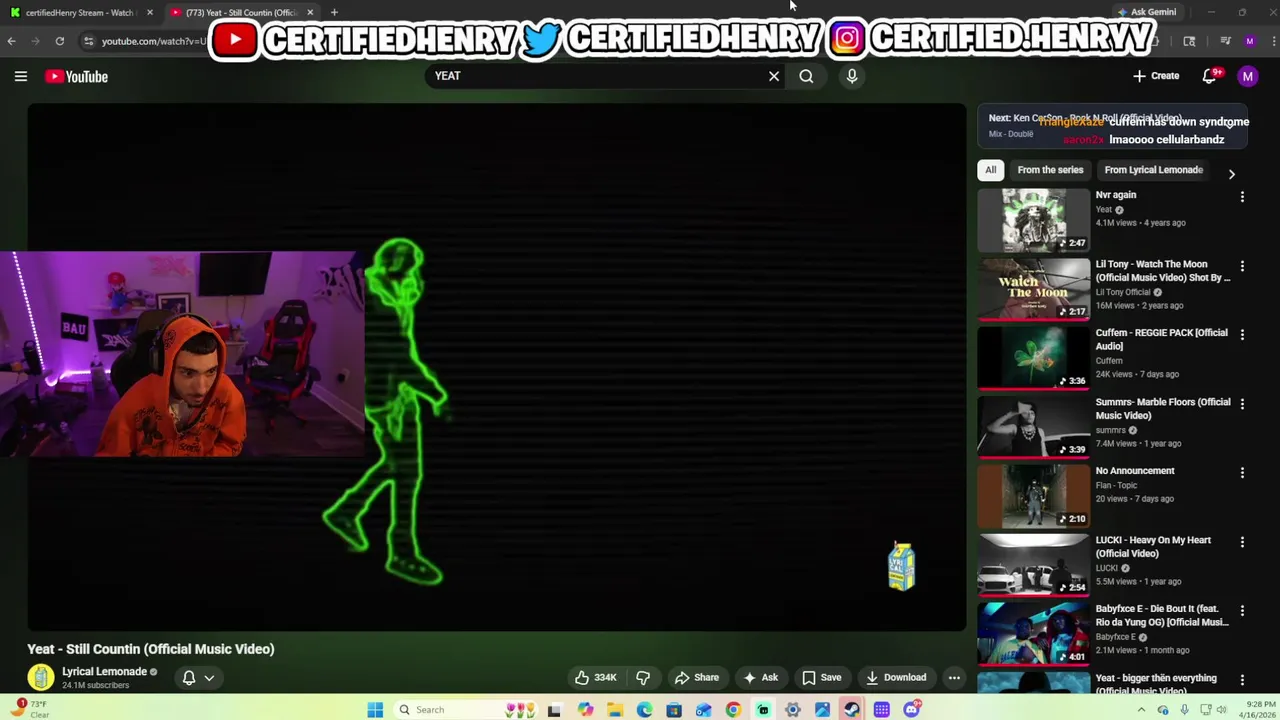Screen dimensions: 1280x720
Task: Go to YouTube home via logo
Action: 76,76
